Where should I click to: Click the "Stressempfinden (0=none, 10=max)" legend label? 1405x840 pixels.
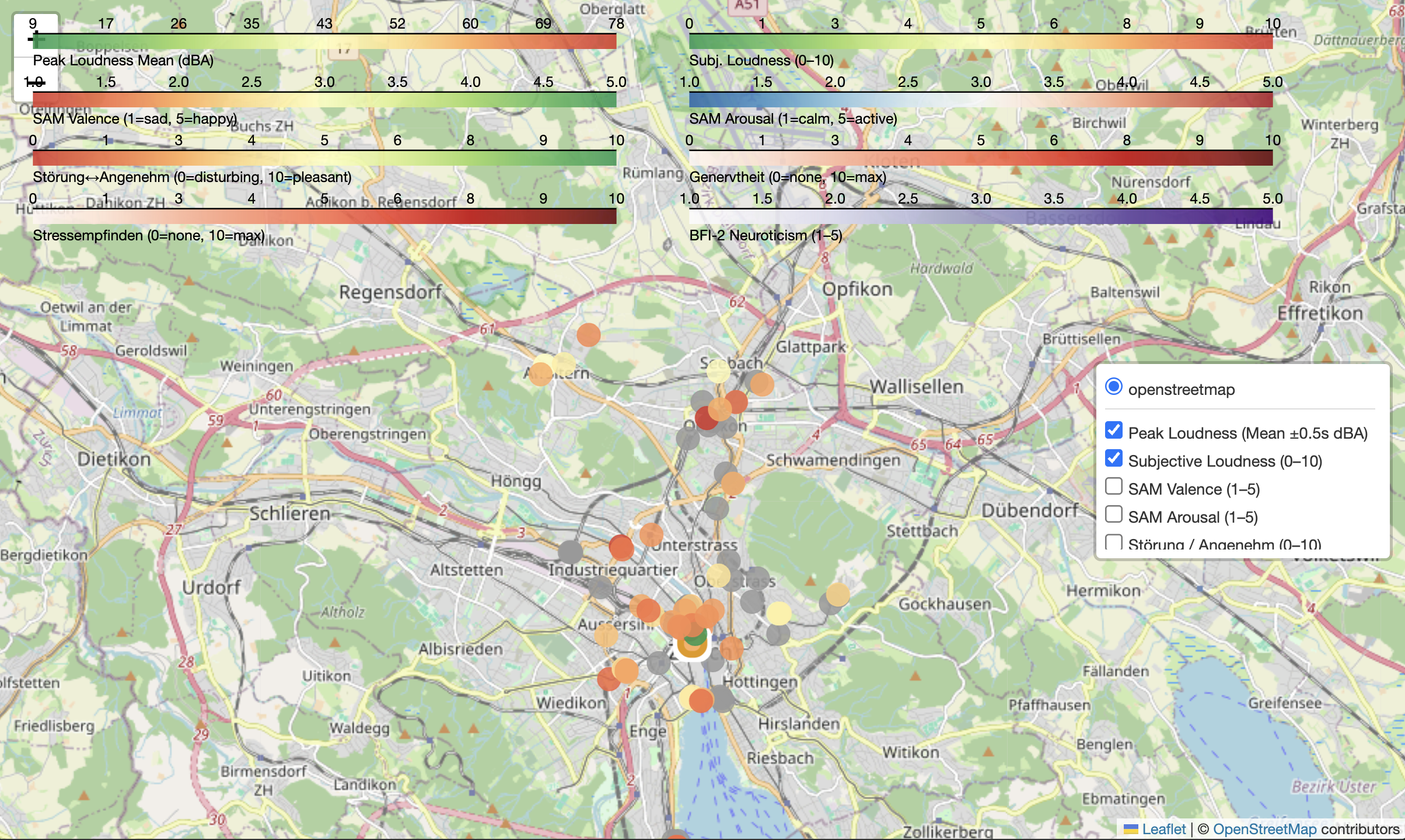(149, 235)
